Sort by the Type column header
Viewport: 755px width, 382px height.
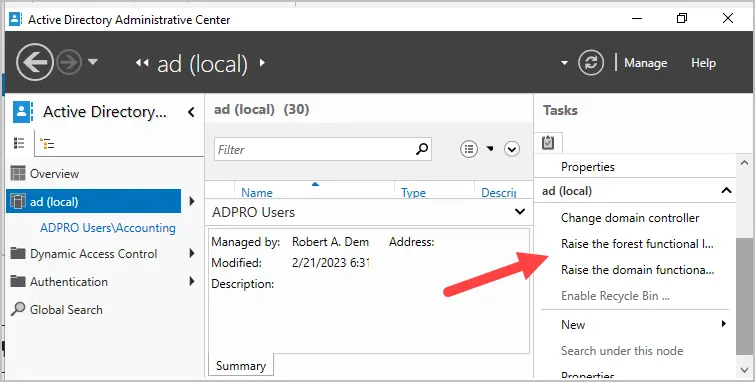[413, 193]
